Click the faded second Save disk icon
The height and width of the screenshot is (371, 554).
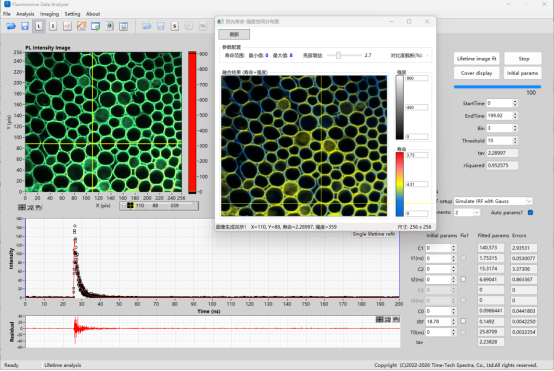(x=161, y=26)
